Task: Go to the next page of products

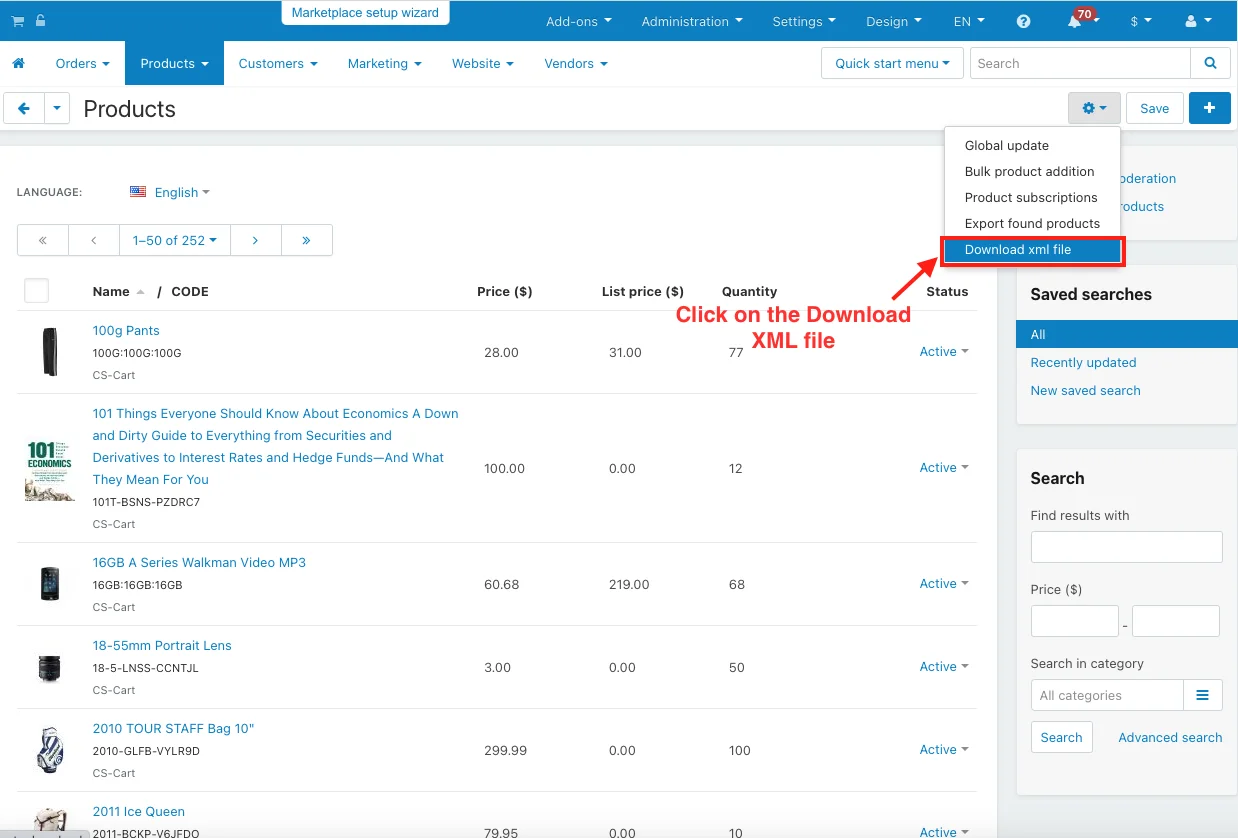Action: (256, 240)
